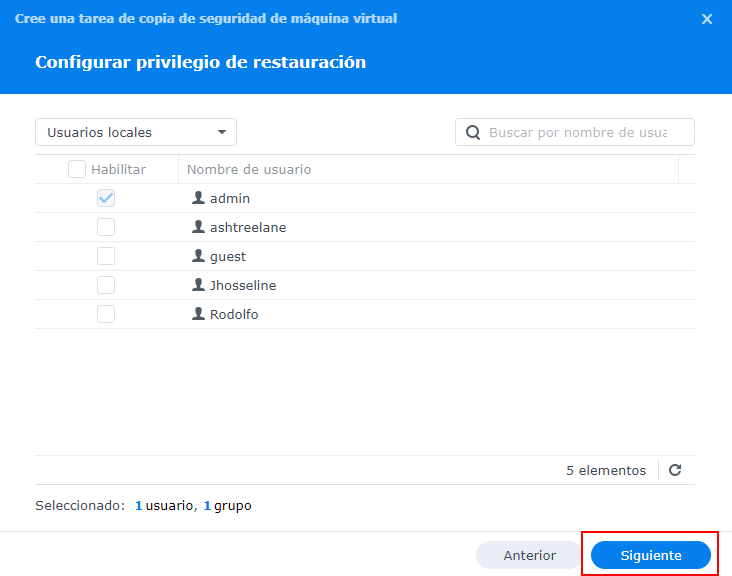The height and width of the screenshot is (576, 732).
Task: Click the user icon next to Rodolfo
Action: pos(198,314)
